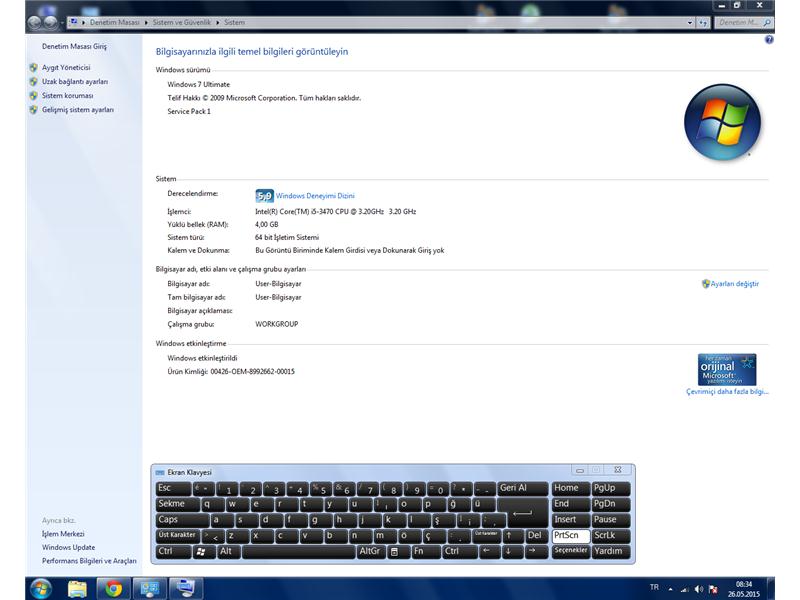The height and width of the screenshot is (600, 800).
Task: Click the Home key on keyboard
Action: [x=571, y=488]
